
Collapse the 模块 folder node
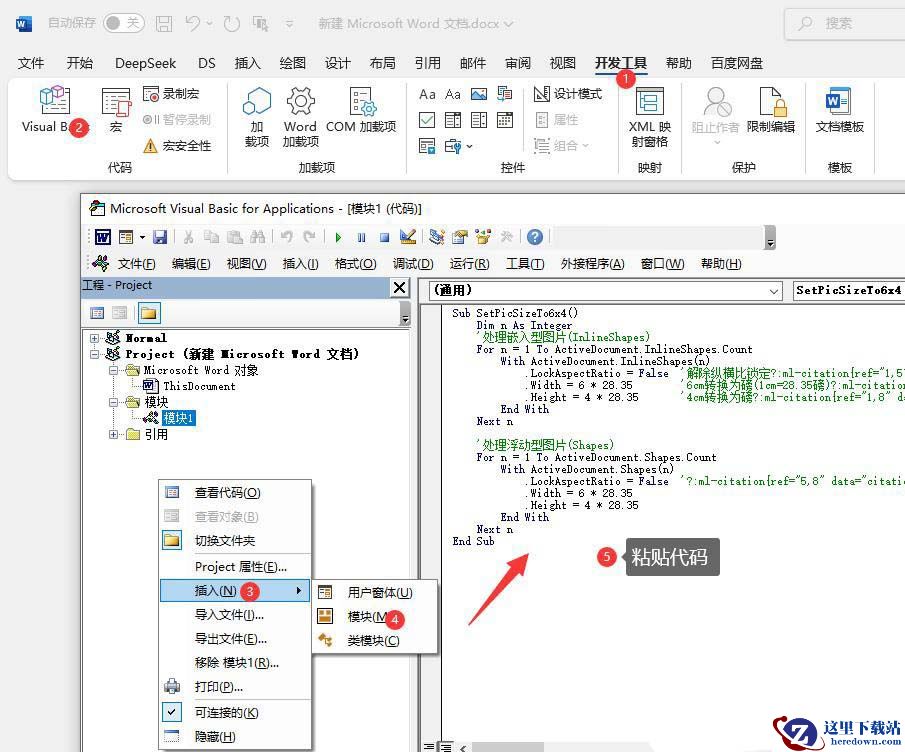[x=113, y=402]
